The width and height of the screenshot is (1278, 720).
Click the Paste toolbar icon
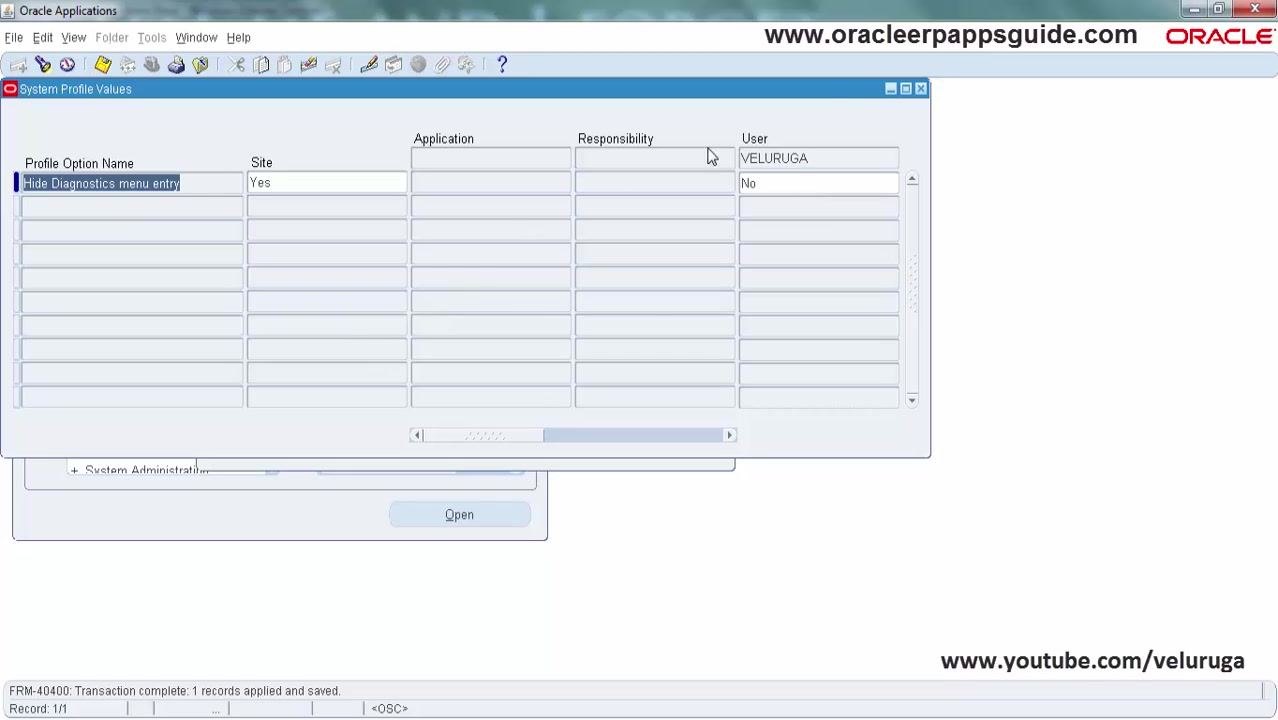point(285,65)
